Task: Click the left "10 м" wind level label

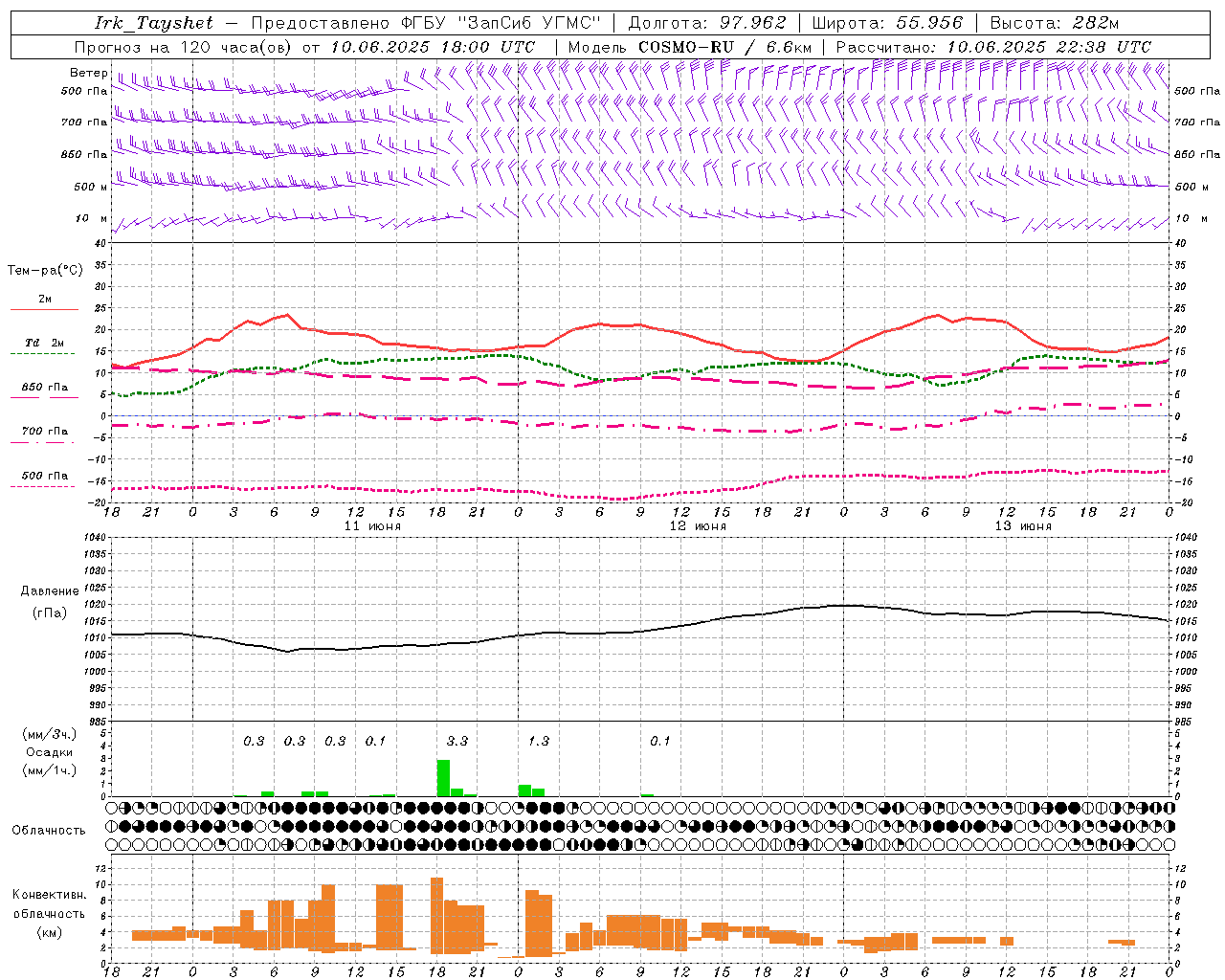Action: pos(92,218)
